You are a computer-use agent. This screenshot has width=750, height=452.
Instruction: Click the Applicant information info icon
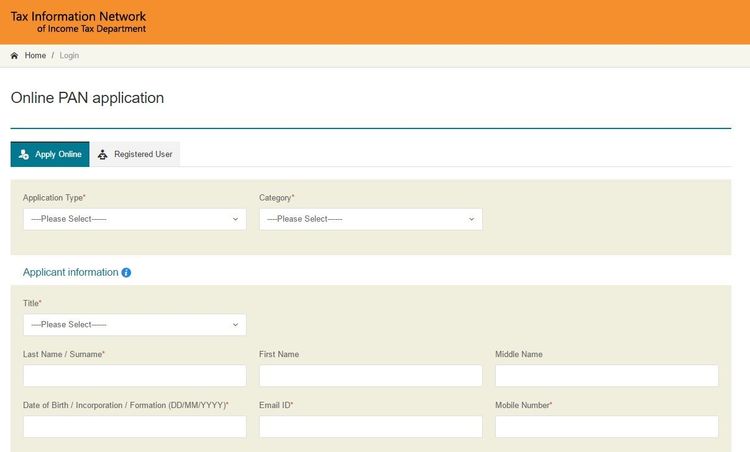[x=126, y=273]
